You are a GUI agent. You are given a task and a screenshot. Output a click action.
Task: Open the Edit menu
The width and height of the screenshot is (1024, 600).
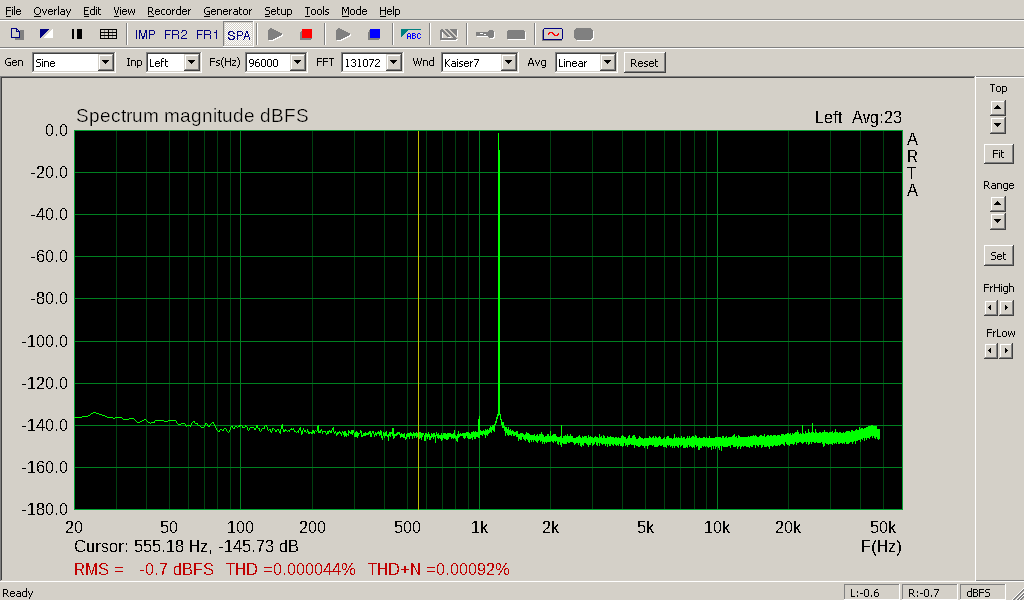tap(92, 11)
